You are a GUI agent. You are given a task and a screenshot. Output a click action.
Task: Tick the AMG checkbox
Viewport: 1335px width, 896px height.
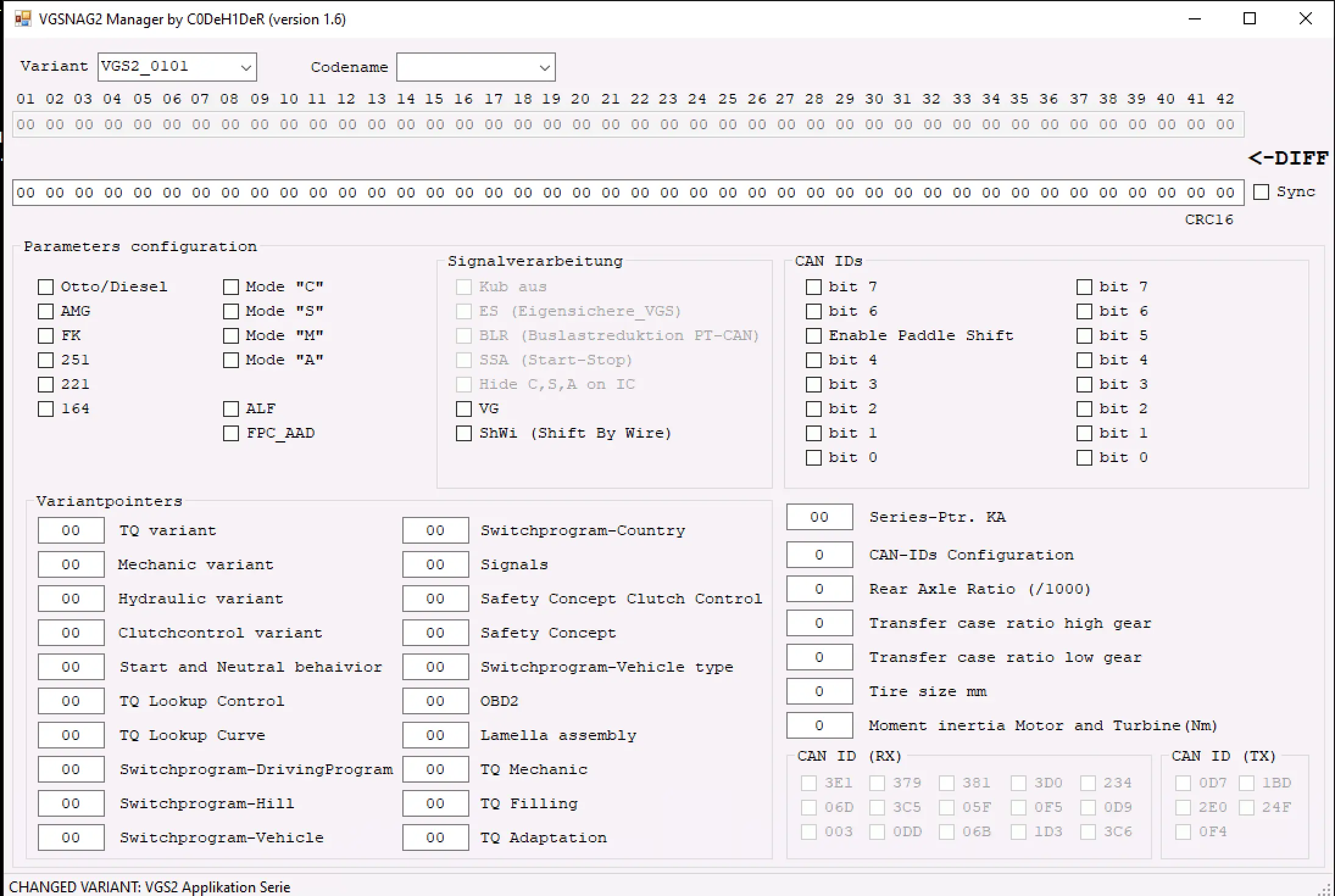(x=46, y=311)
